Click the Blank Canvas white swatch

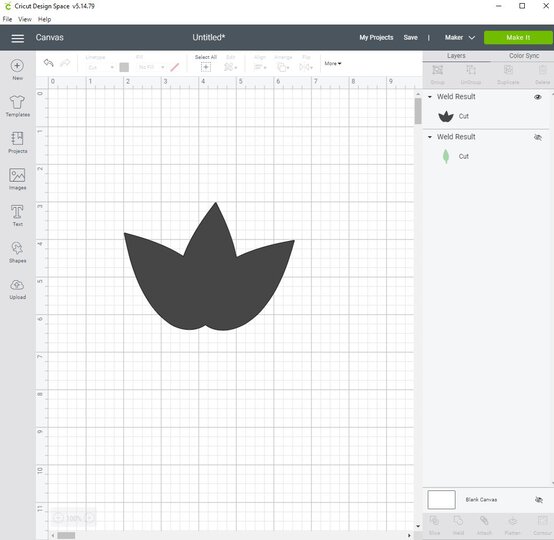click(441, 499)
